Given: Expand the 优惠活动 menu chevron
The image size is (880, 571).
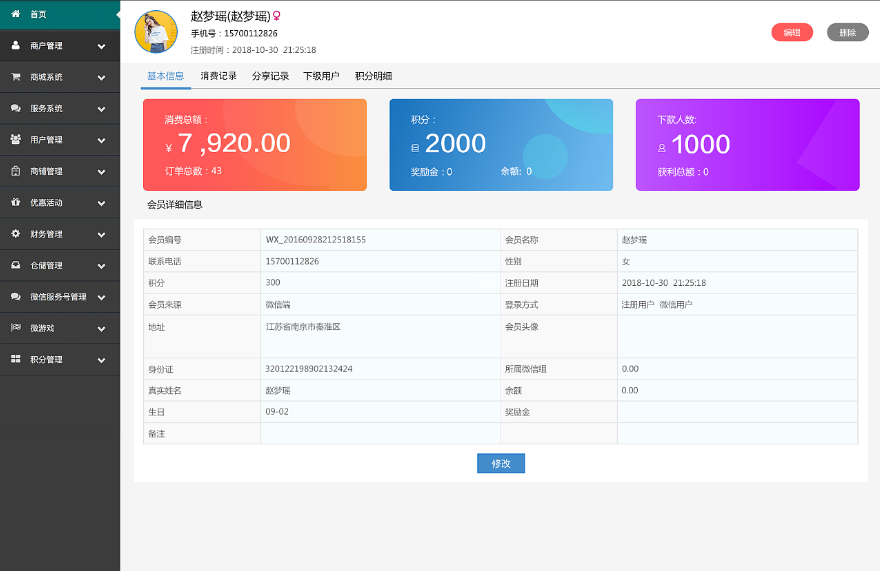Looking at the screenshot, I should click(x=102, y=203).
